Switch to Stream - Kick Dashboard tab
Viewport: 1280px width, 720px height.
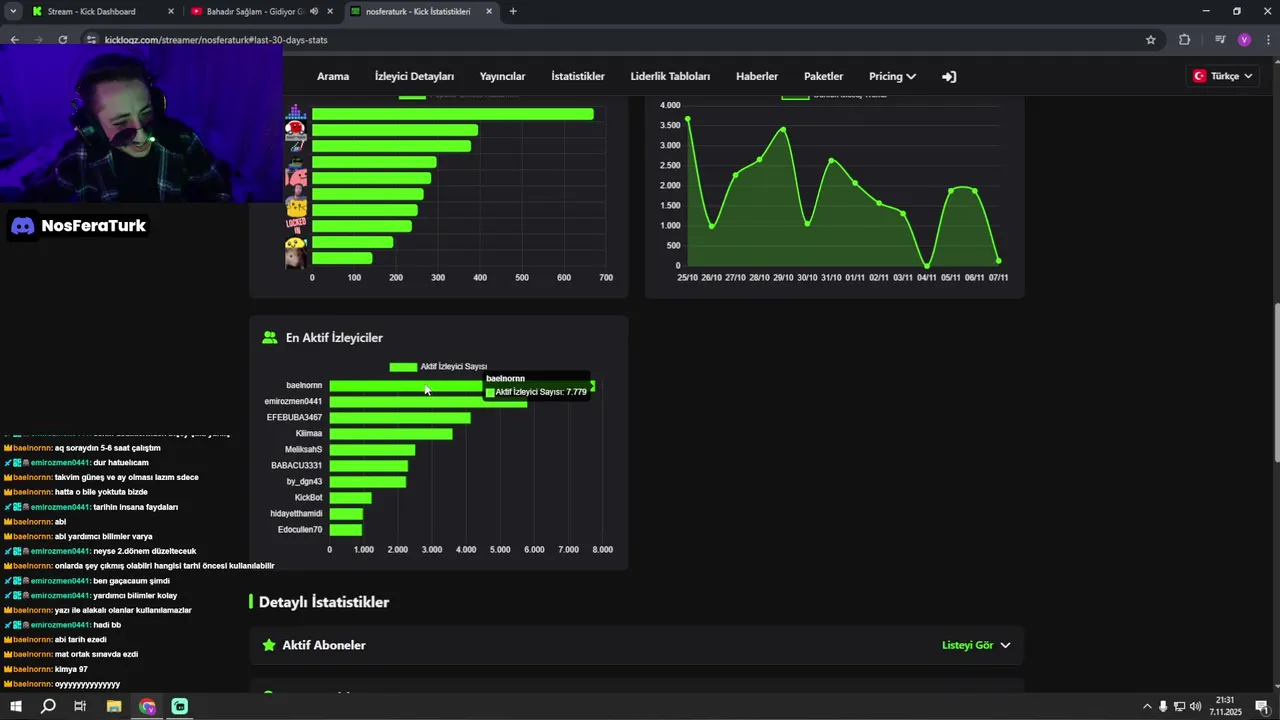[x=92, y=12]
